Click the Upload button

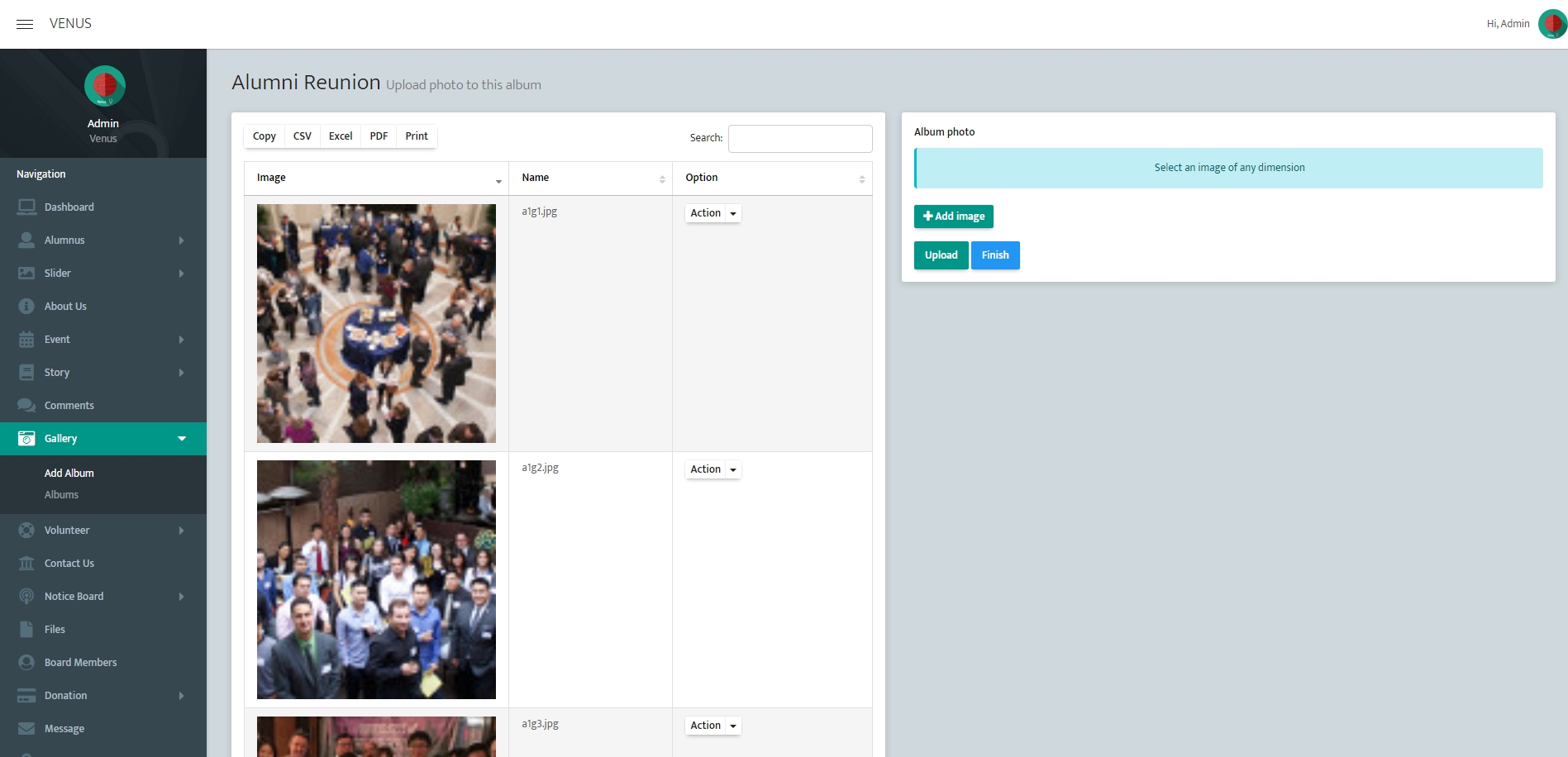[x=941, y=255]
